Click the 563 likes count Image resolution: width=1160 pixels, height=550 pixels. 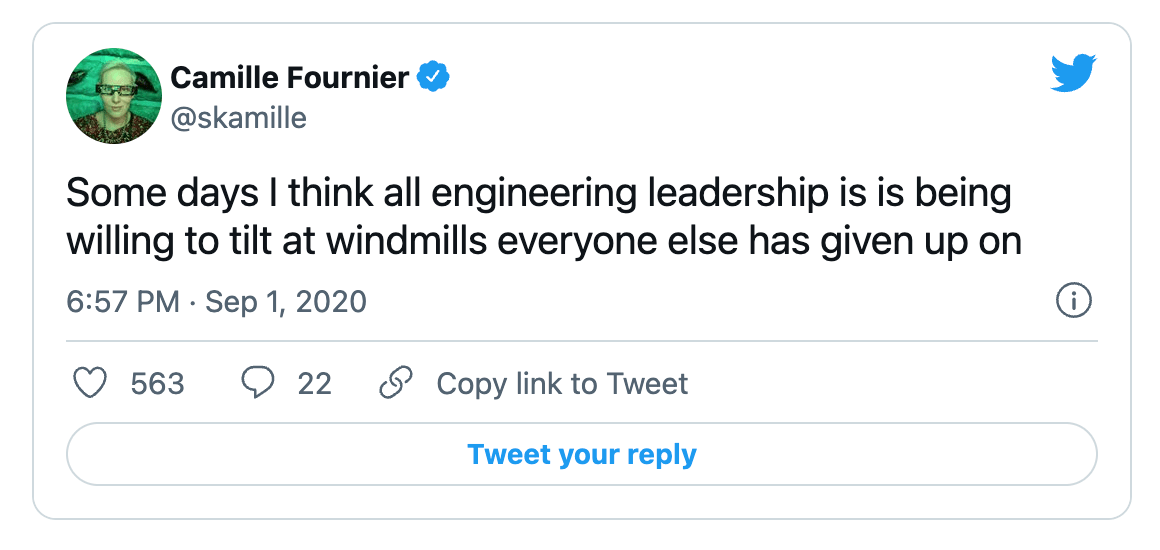point(158,383)
